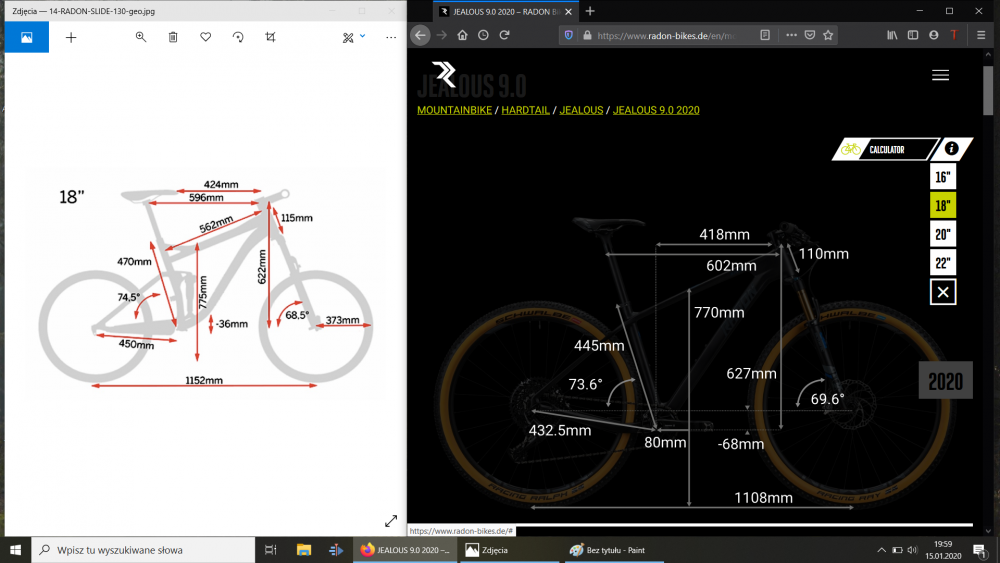Go to Firefox home page
Viewport: 1000px width, 563px height.
(462, 34)
